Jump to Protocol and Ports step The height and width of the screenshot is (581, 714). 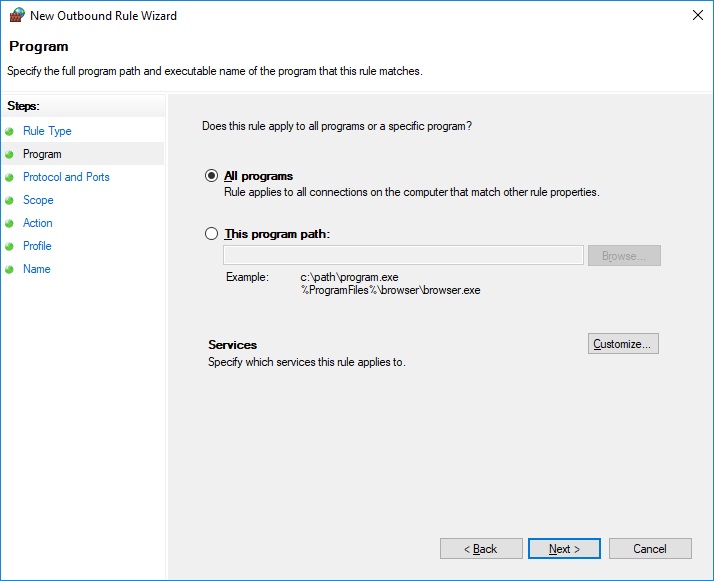tap(66, 177)
